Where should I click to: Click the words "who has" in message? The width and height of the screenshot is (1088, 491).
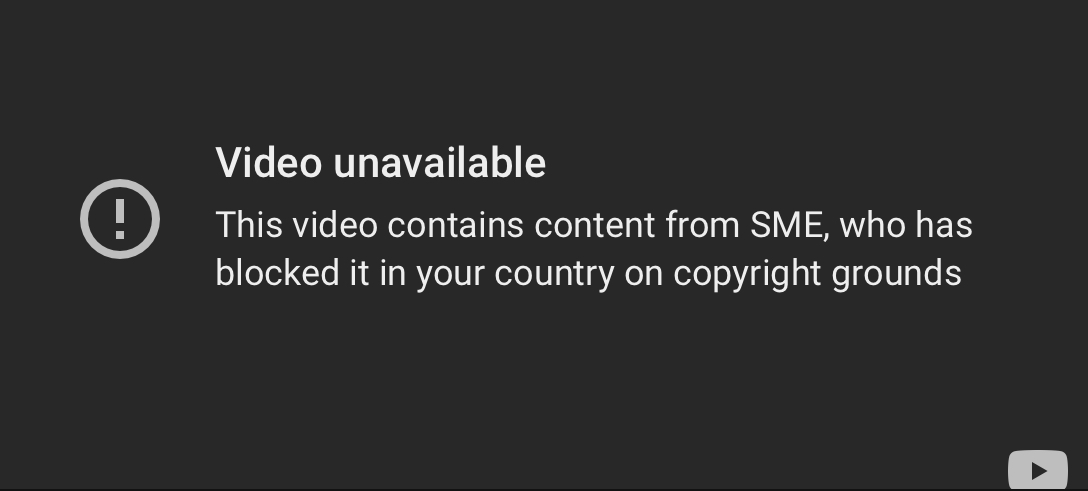coord(906,225)
